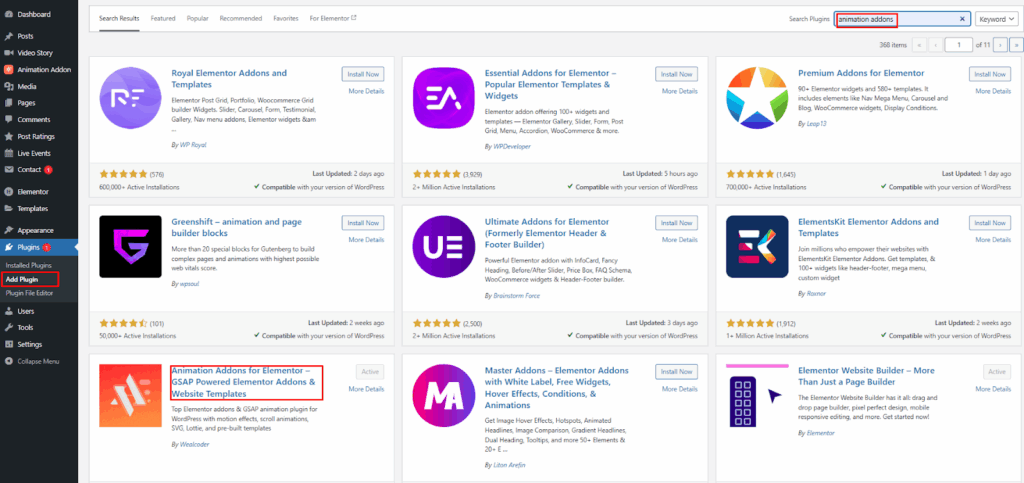Viewport: 1024px width, 483px height.
Task: Install Now the Royal Elementor Addons plugin
Action: pos(362,74)
